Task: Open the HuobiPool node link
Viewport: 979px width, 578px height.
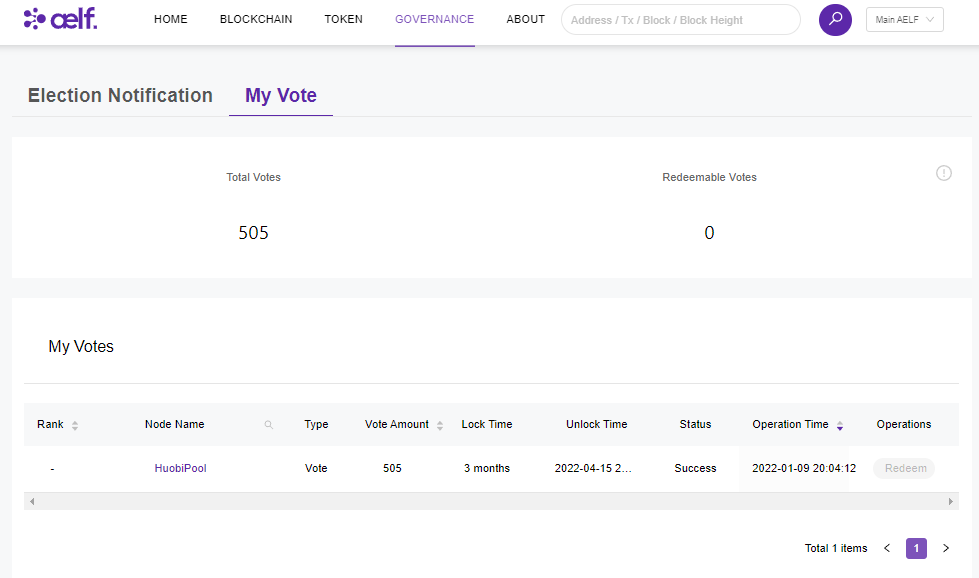Action: tap(180, 468)
